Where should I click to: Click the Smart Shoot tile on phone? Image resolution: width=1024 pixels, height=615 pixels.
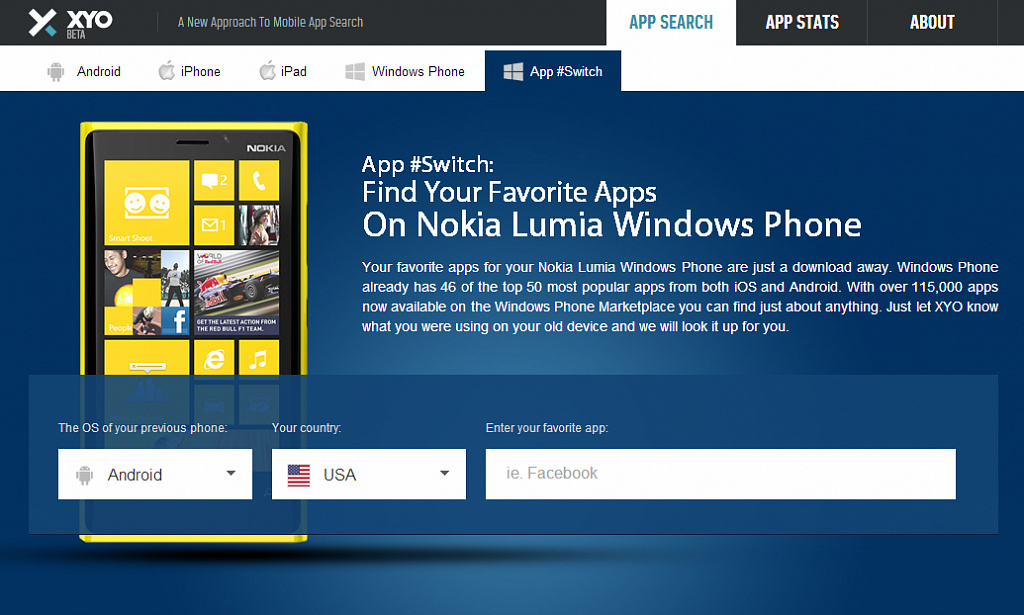click(x=147, y=202)
